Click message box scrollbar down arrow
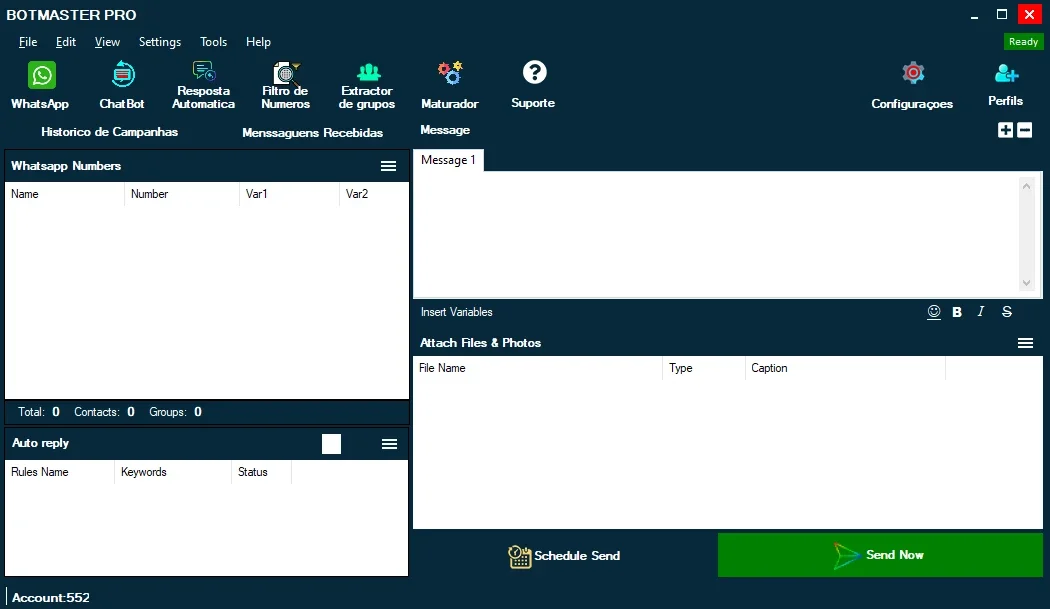Image resolution: width=1050 pixels, height=609 pixels. pos(1026,283)
